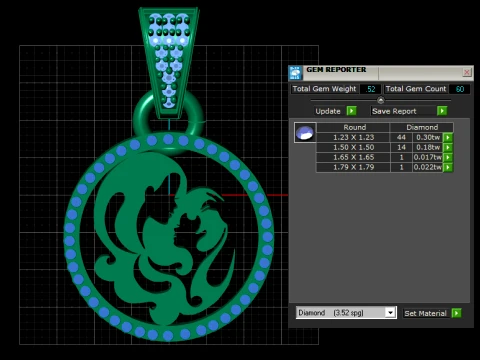Click the 0.022tw weight cell
Viewport: 480px width, 360px height.
pyautogui.click(x=428, y=167)
